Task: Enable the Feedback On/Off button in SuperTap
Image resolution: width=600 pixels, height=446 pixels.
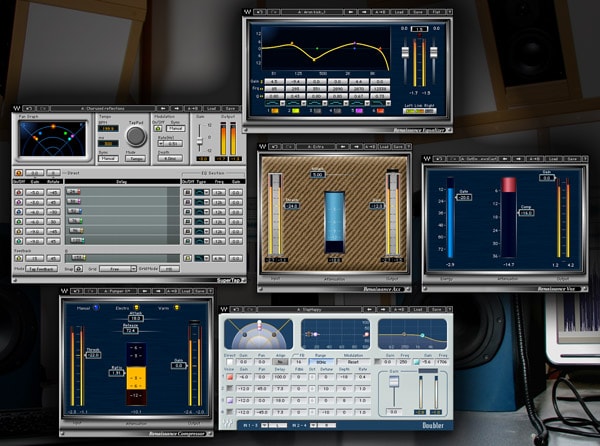Action: point(19,259)
